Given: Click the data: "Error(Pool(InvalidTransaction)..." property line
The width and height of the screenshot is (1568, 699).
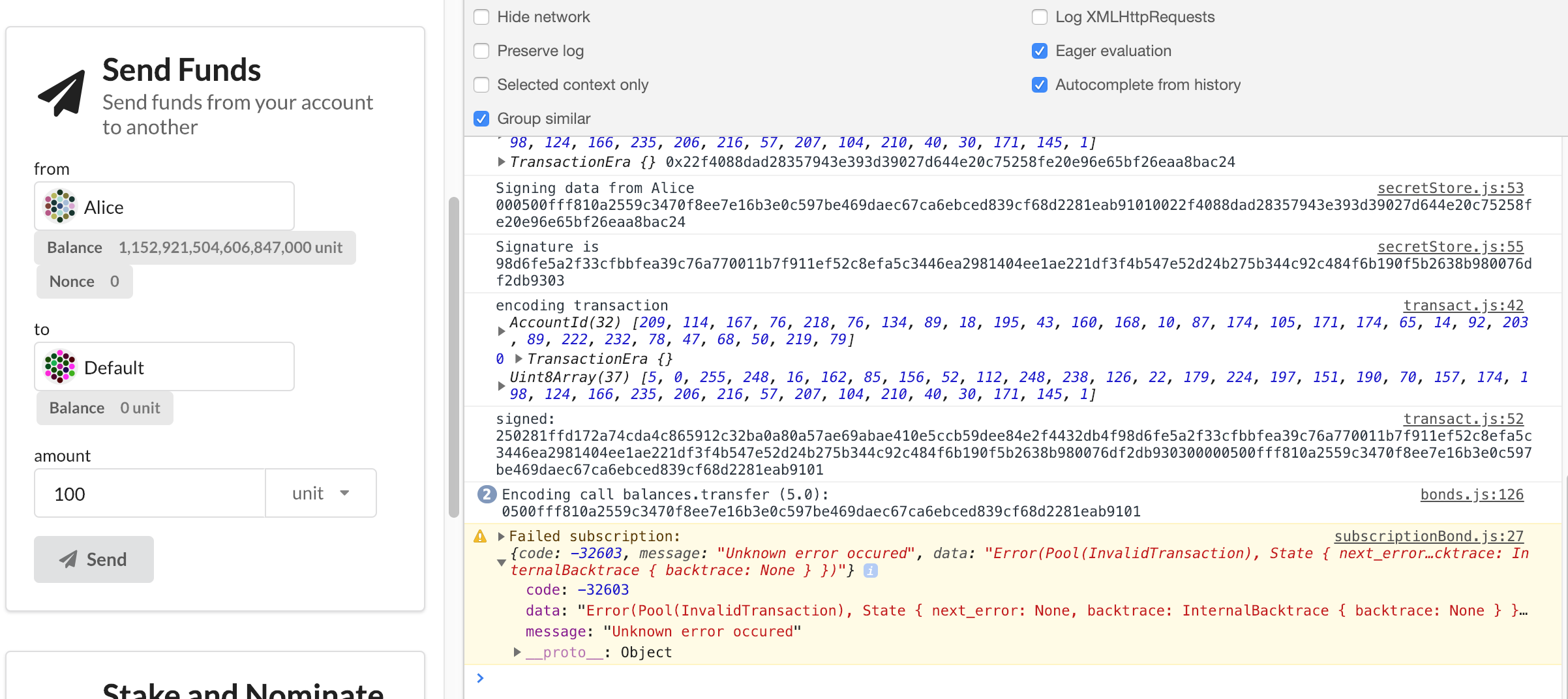Looking at the screenshot, I should pos(1027,610).
